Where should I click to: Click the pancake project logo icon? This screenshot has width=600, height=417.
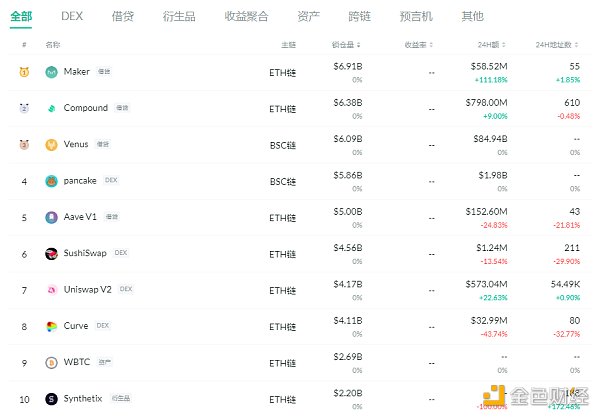(51, 181)
